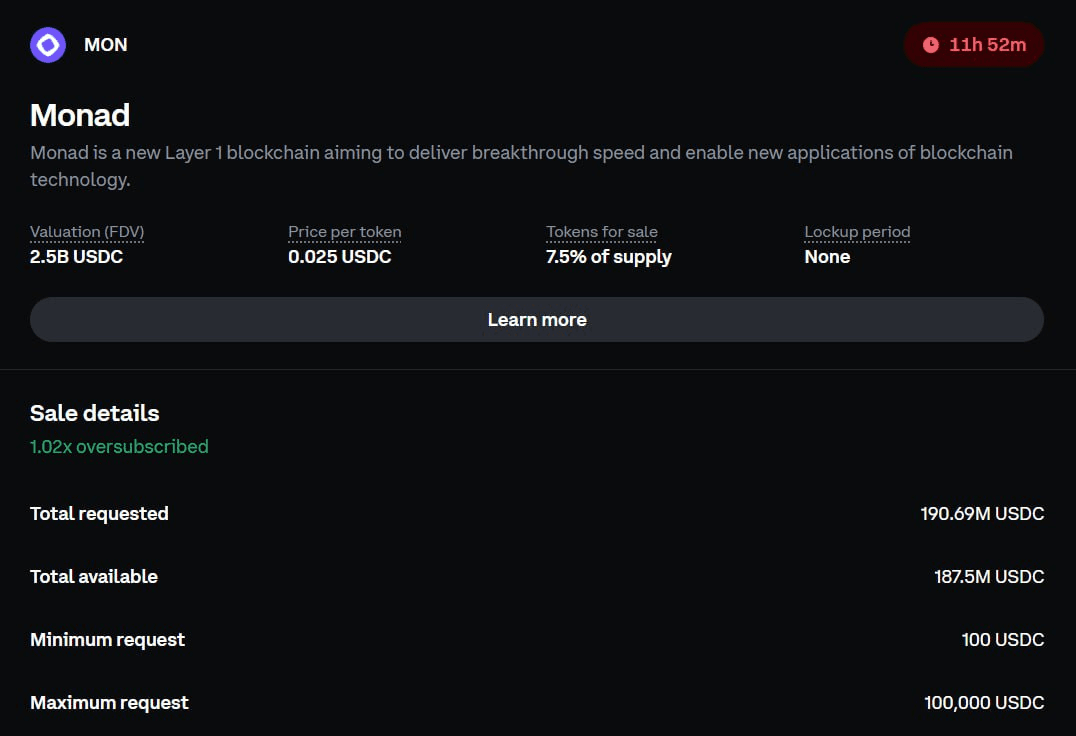
Task: Click the Tokens for sale label
Action: click(602, 232)
